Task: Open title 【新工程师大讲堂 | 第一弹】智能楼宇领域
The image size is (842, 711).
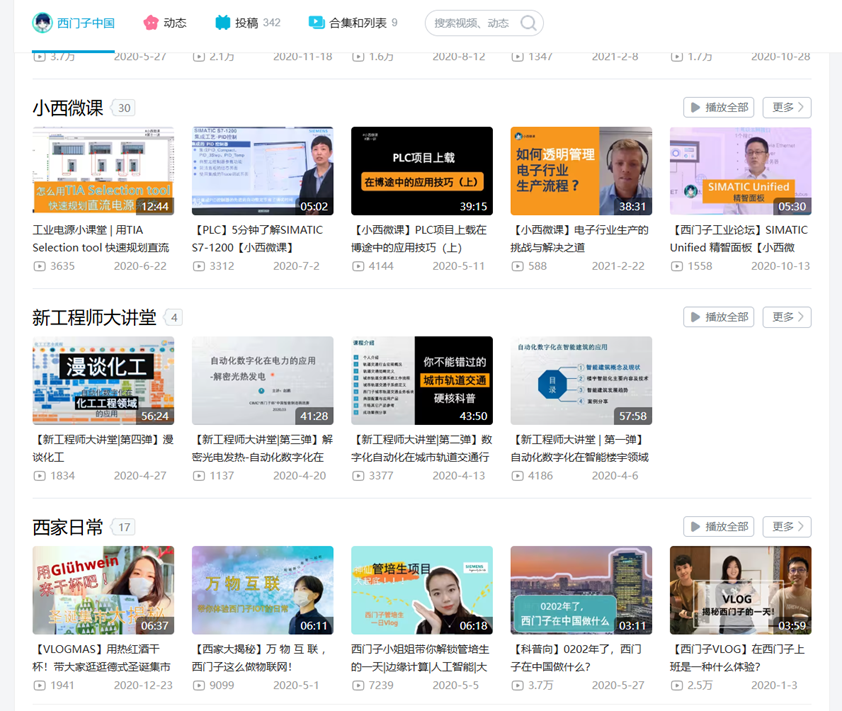Action: pos(580,448)
